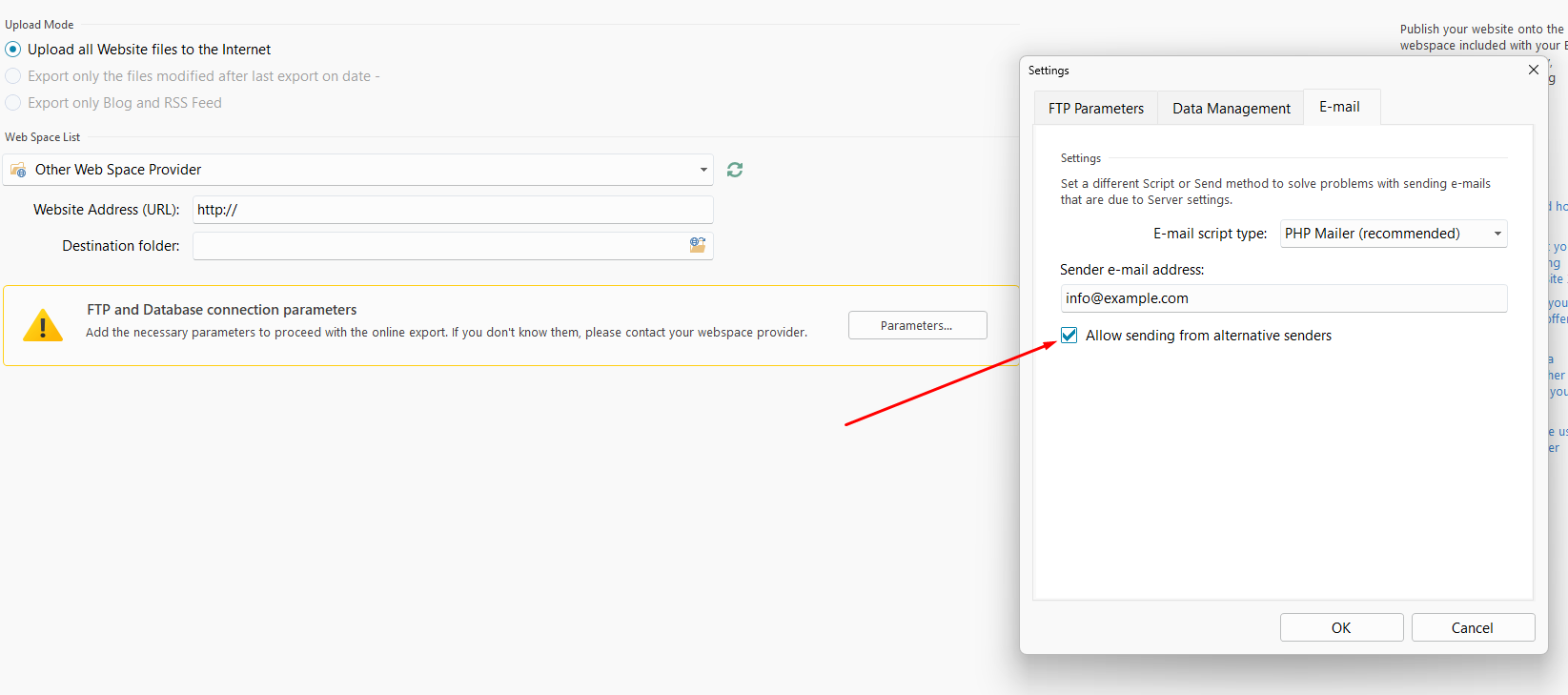Image resolution: width=1568 pixels, height=695 pixels.
Task: Select the E-mail tab
Action: coord(1341,107)
